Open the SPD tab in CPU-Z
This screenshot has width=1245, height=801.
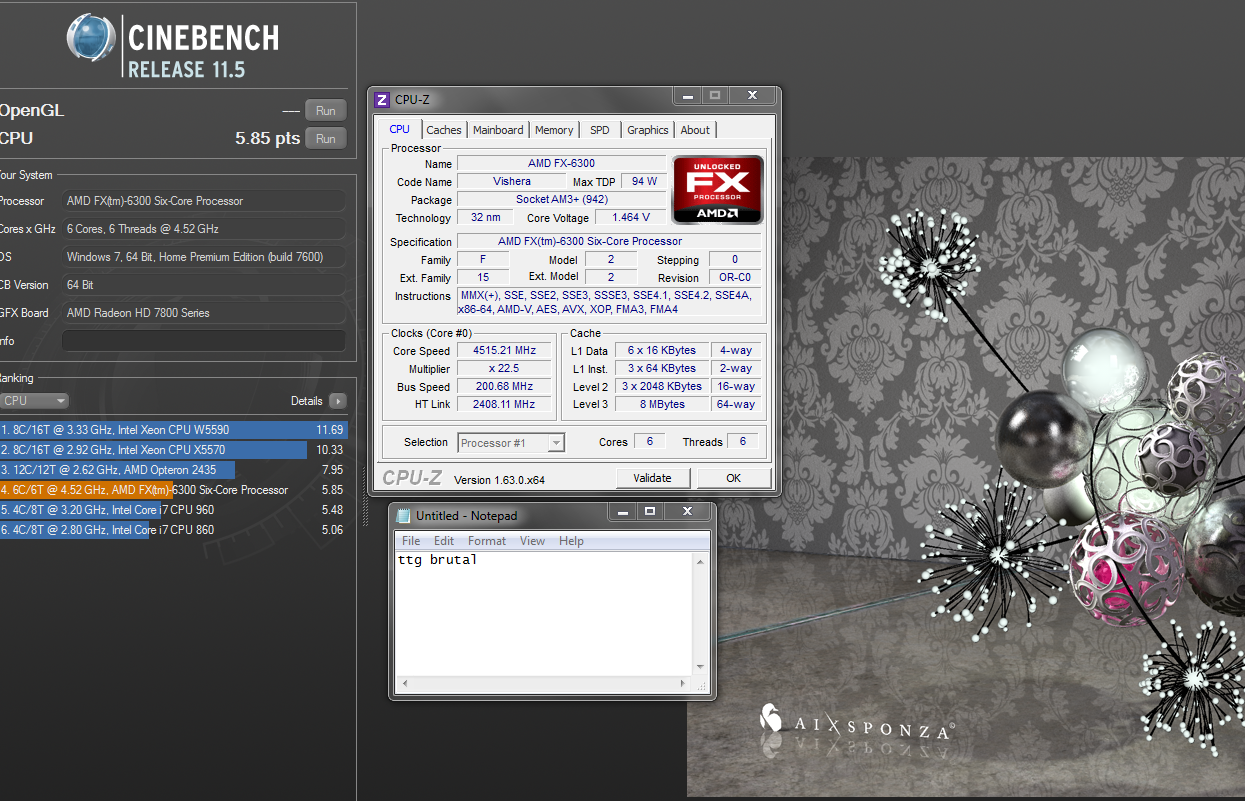[x=599, y=130]
